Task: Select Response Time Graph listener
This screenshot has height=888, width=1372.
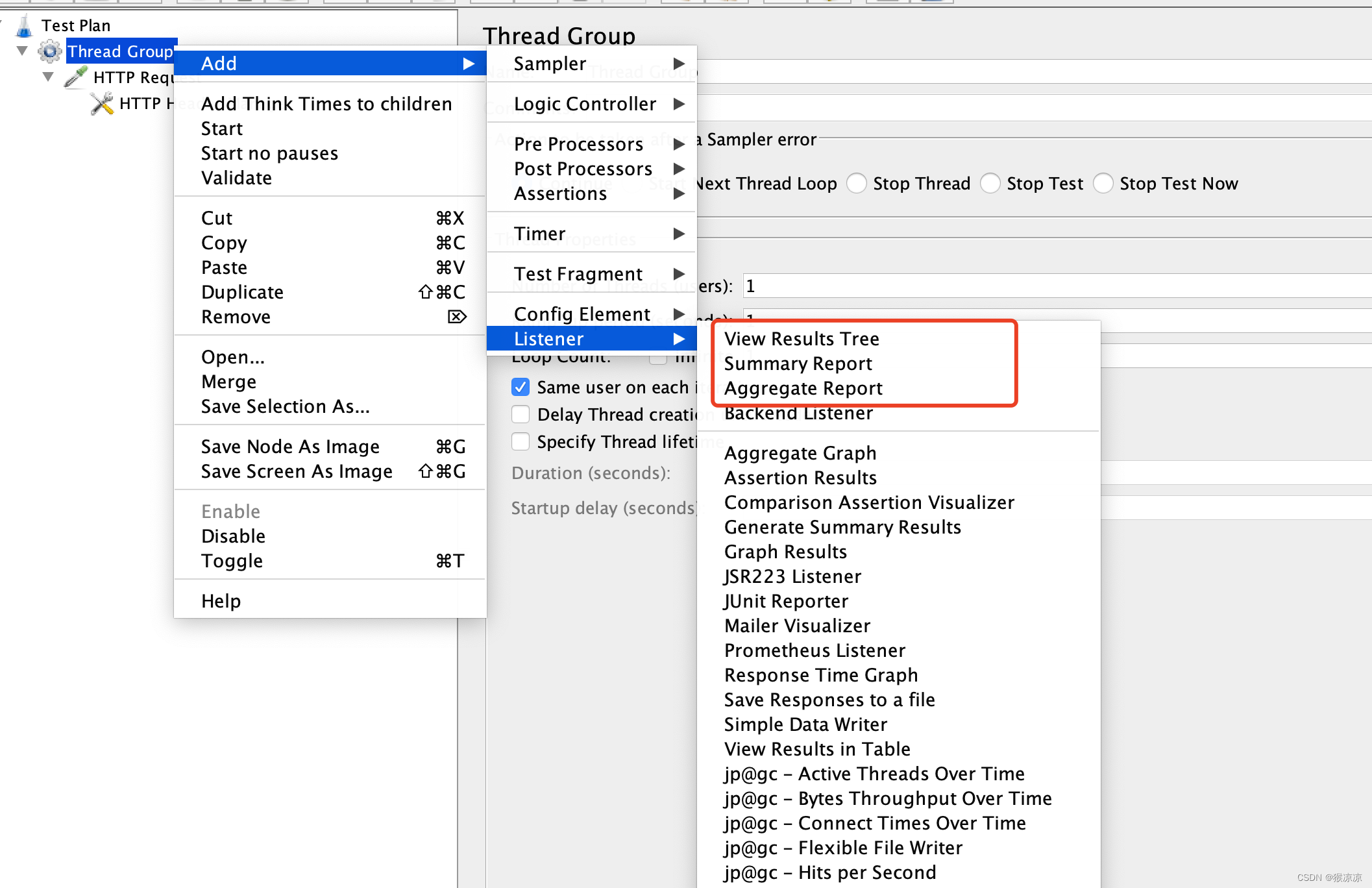Action: [x=822, y=675]
